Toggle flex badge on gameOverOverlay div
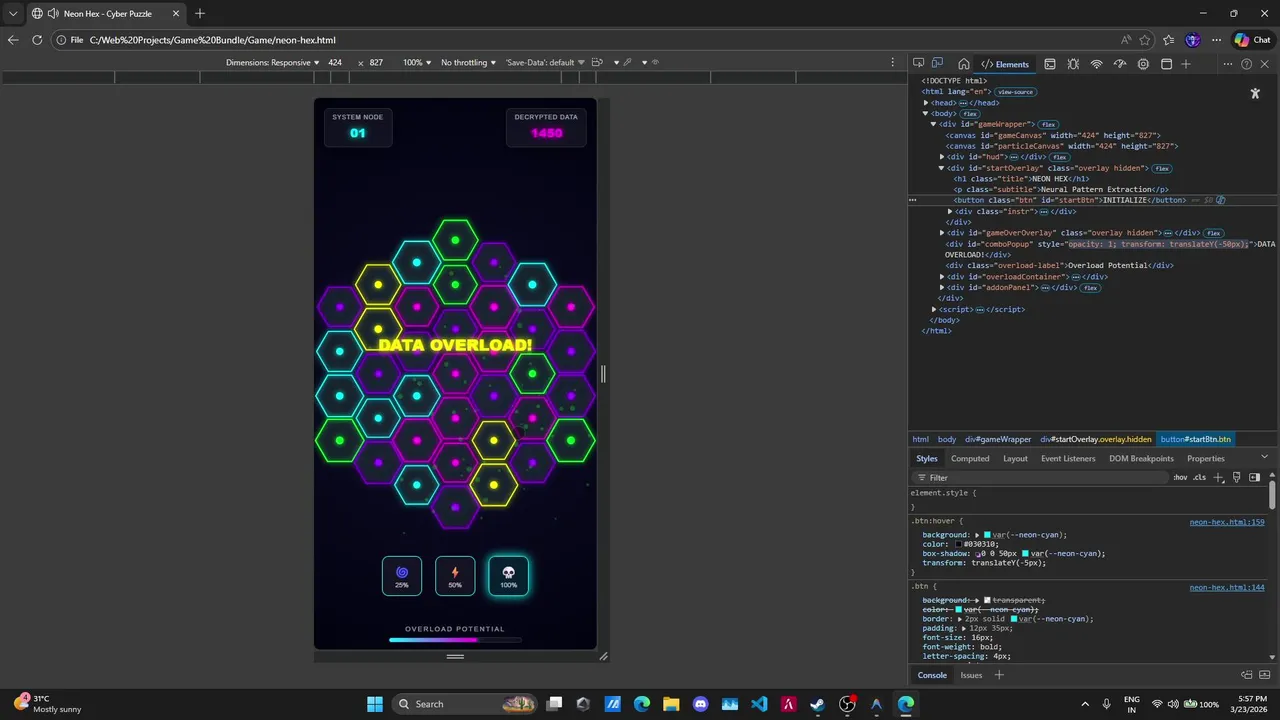The width and height of the screenshot is (1280, 720). [1213, 233]
